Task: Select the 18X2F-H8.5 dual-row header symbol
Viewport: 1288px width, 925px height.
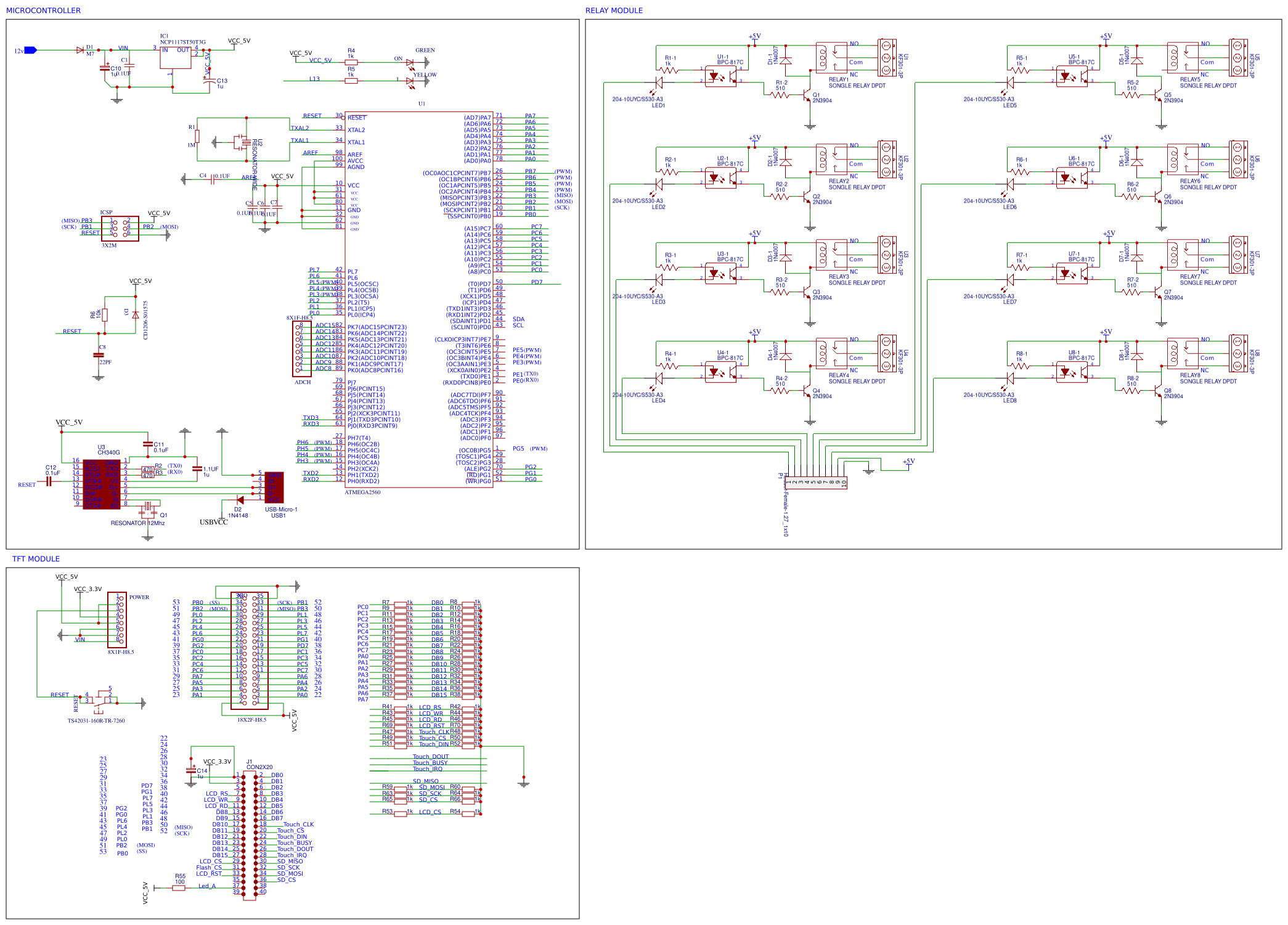Action: pyautogui.click(x=250, y=651)
